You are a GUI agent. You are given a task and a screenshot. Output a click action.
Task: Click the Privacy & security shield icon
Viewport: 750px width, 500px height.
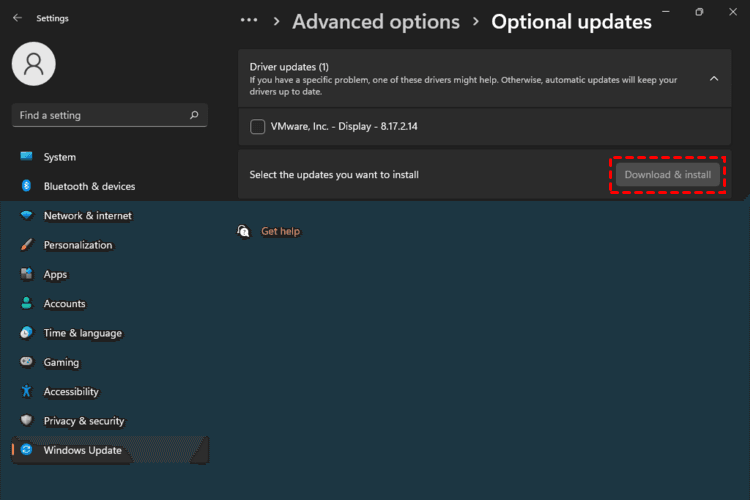(x=26, y=421)
